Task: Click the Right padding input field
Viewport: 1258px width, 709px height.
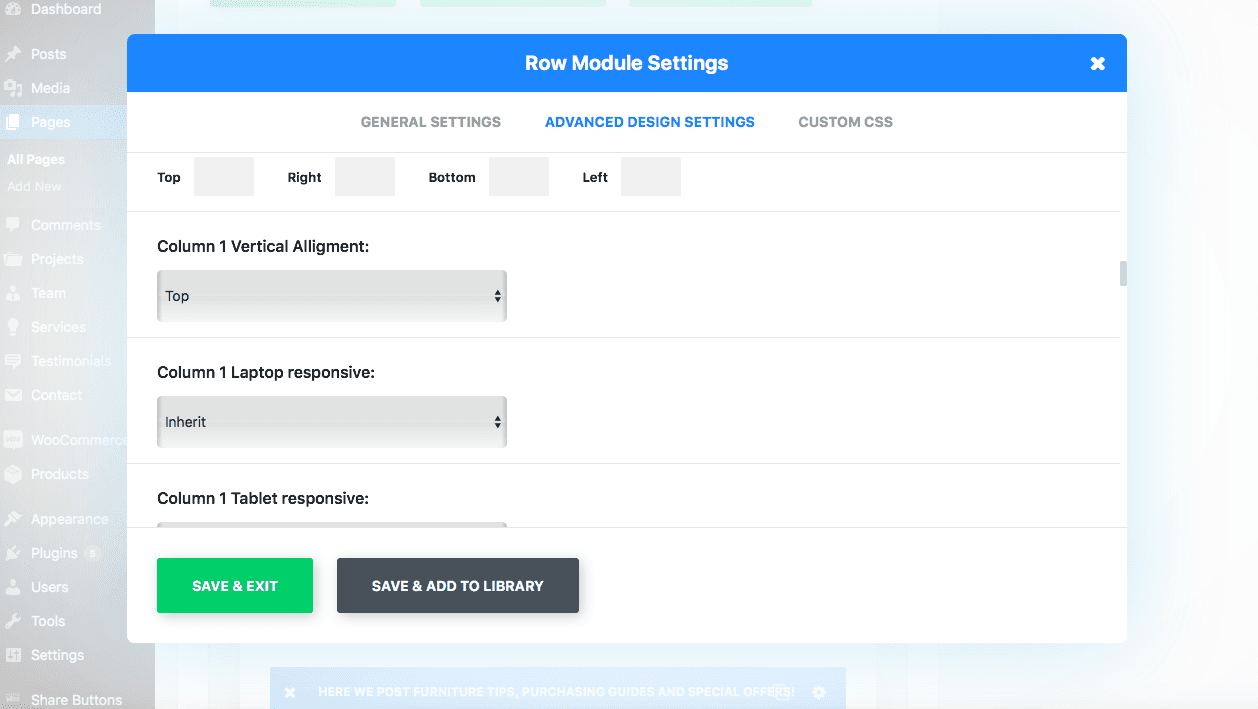Action: tap(364, 177)
